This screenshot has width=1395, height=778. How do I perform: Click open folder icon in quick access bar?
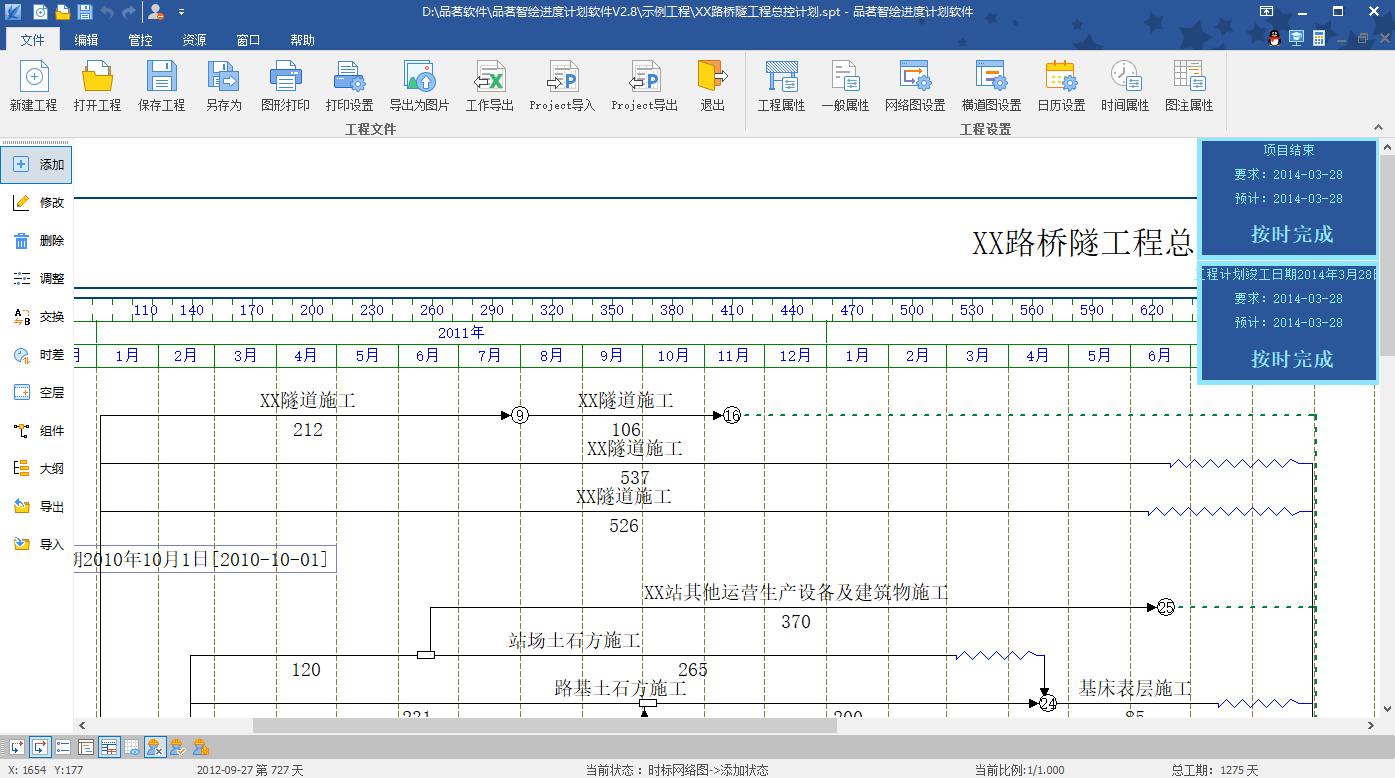(x=63, y=12)
